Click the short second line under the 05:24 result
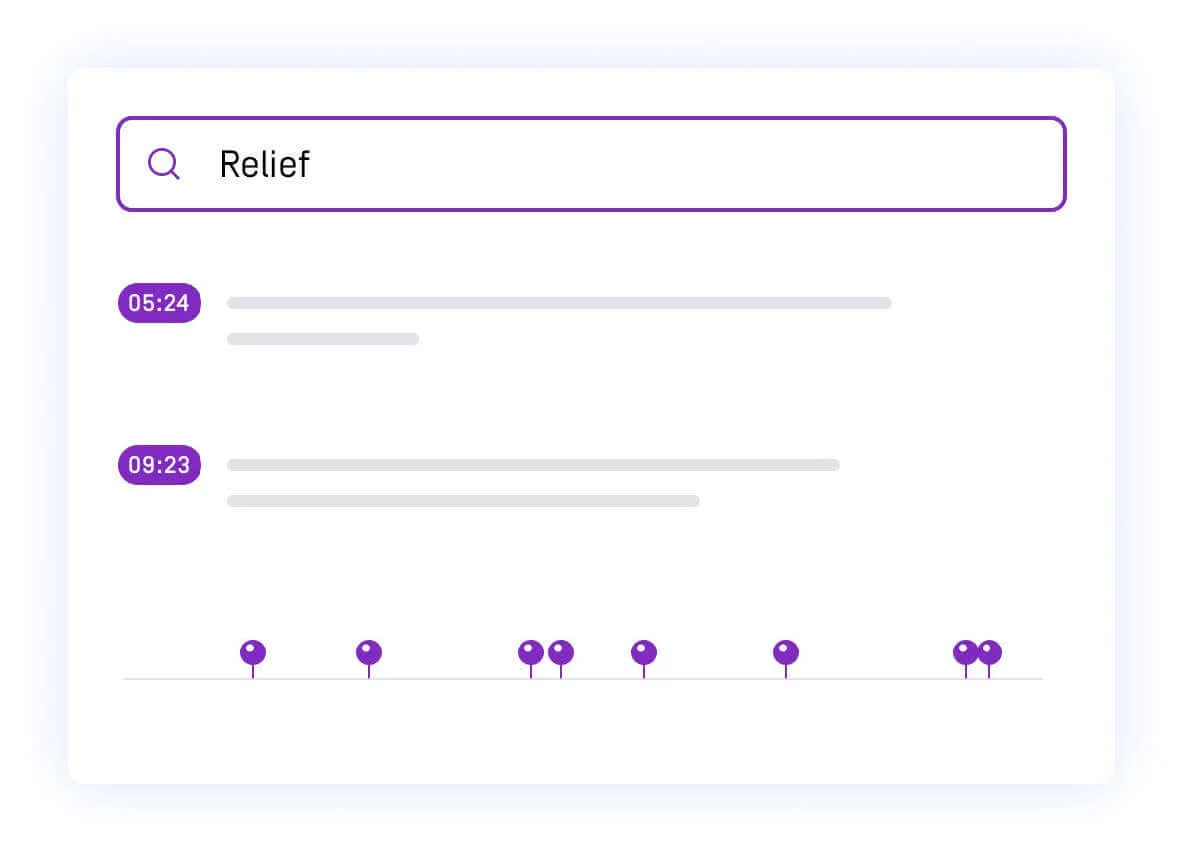Viewport: 1183px width, 852px height. point(323,339)
